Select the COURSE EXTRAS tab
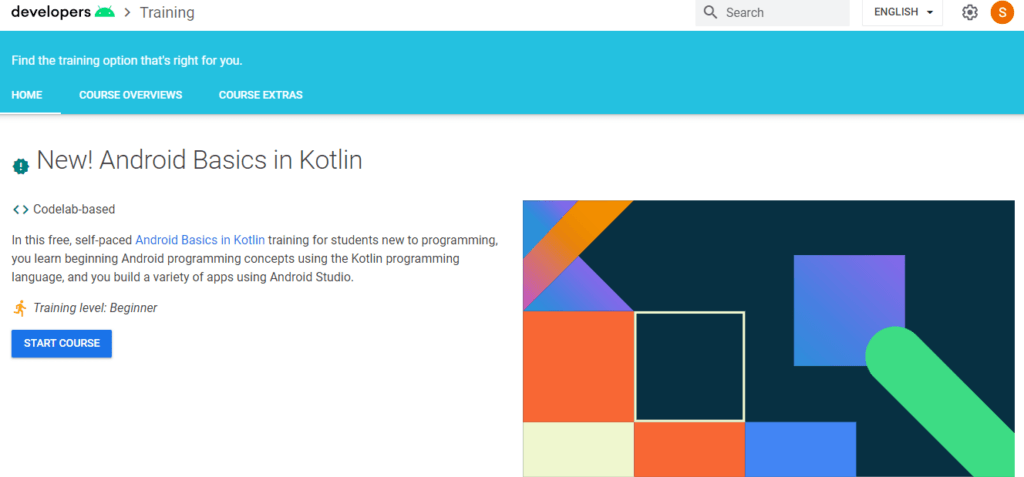The width and height of the screenshot is (1024, 477). tap(260, 96)
